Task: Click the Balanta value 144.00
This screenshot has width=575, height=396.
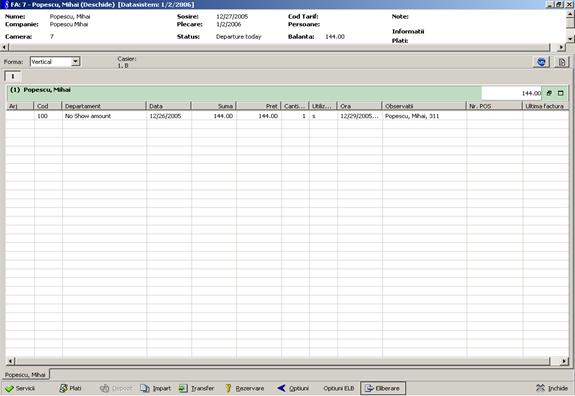Action: pyautogui.click(x=335, y=37)
